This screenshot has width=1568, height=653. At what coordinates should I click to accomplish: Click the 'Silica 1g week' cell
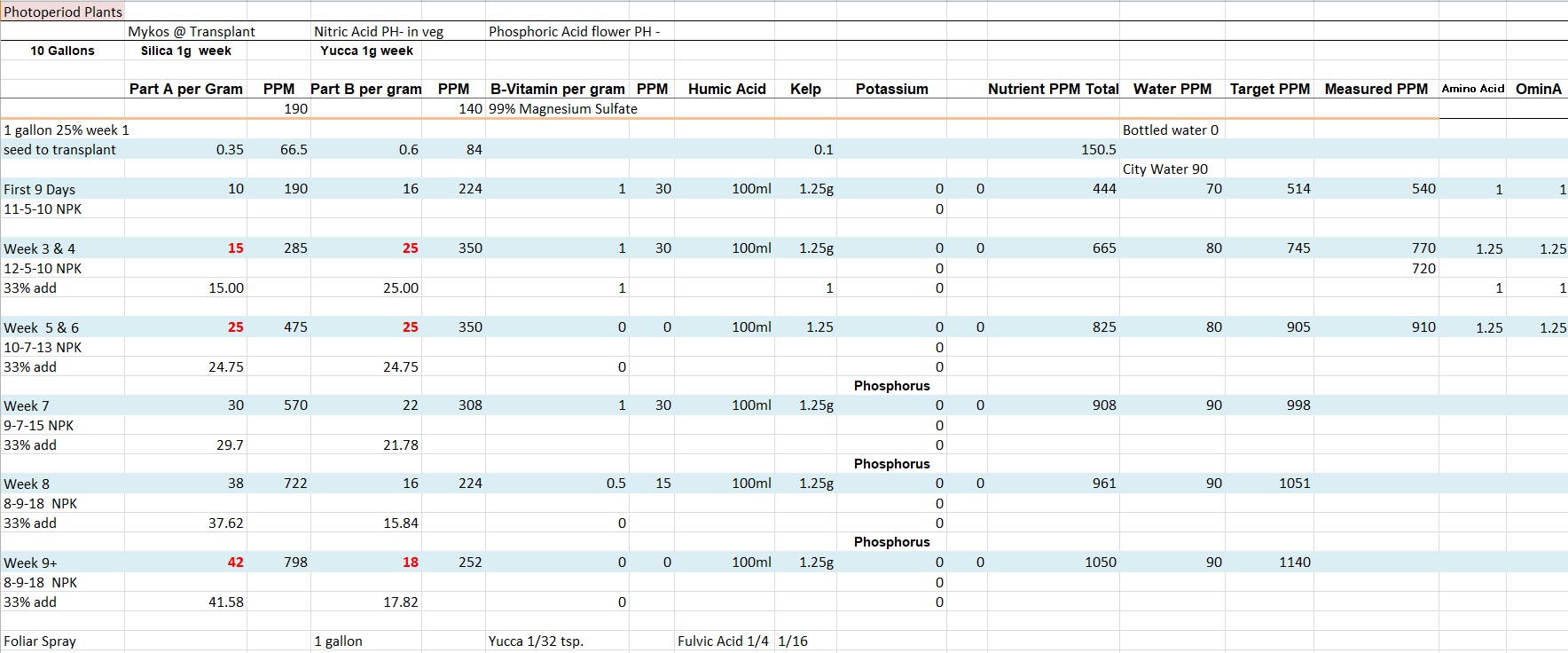click(x=186, y=51)
